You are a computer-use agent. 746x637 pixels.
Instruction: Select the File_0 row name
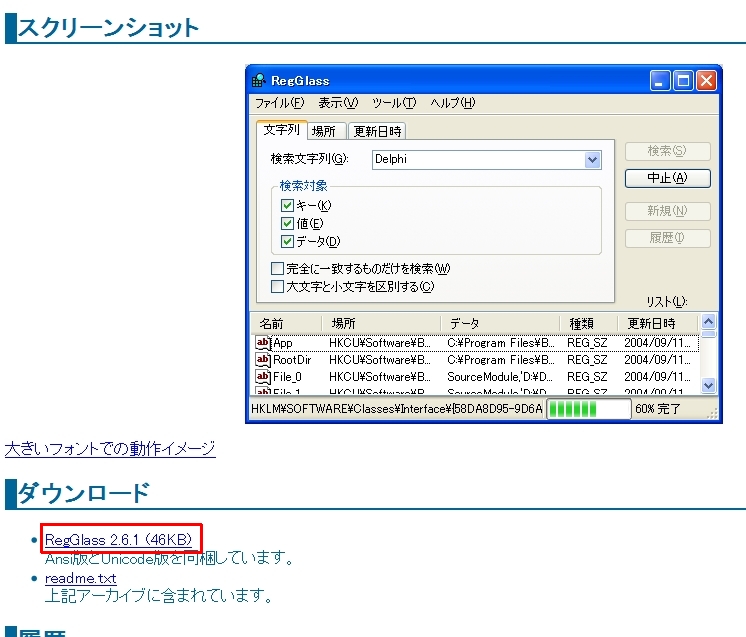tap(287, 377)
